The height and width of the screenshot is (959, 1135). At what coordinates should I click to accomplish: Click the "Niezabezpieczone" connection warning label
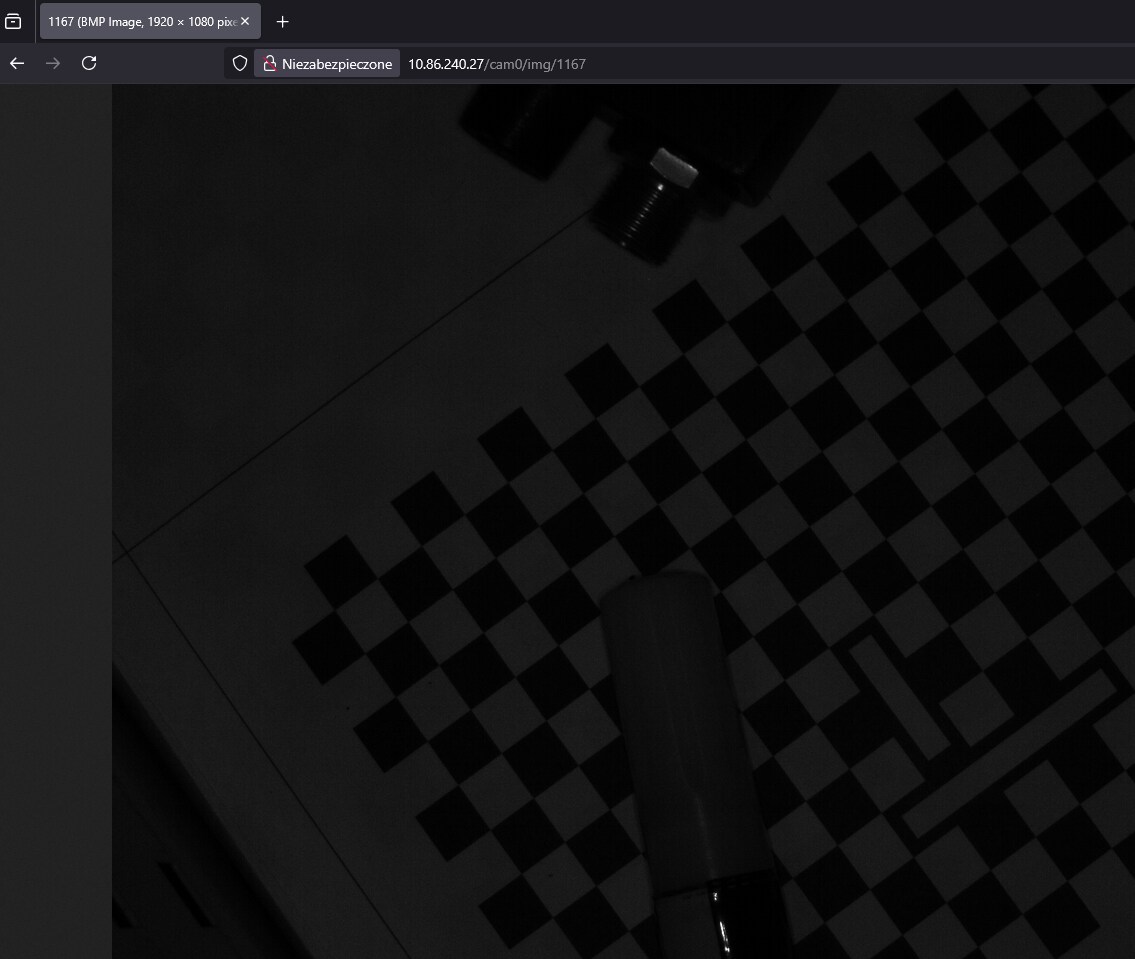click(336, 63)
